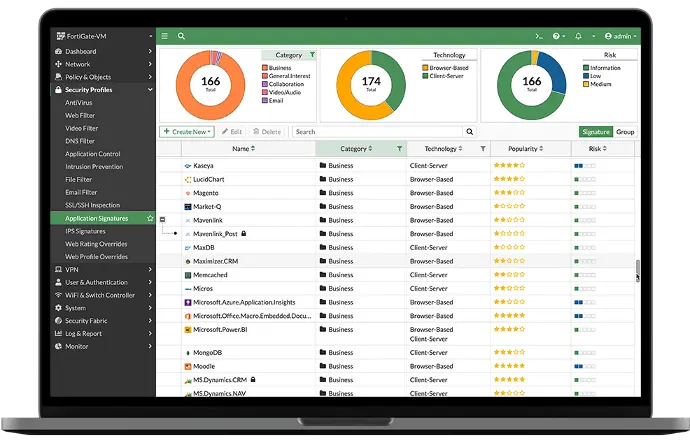
Task: Open SSL/SSH Inspection in the sidebar
Action: 92,205
